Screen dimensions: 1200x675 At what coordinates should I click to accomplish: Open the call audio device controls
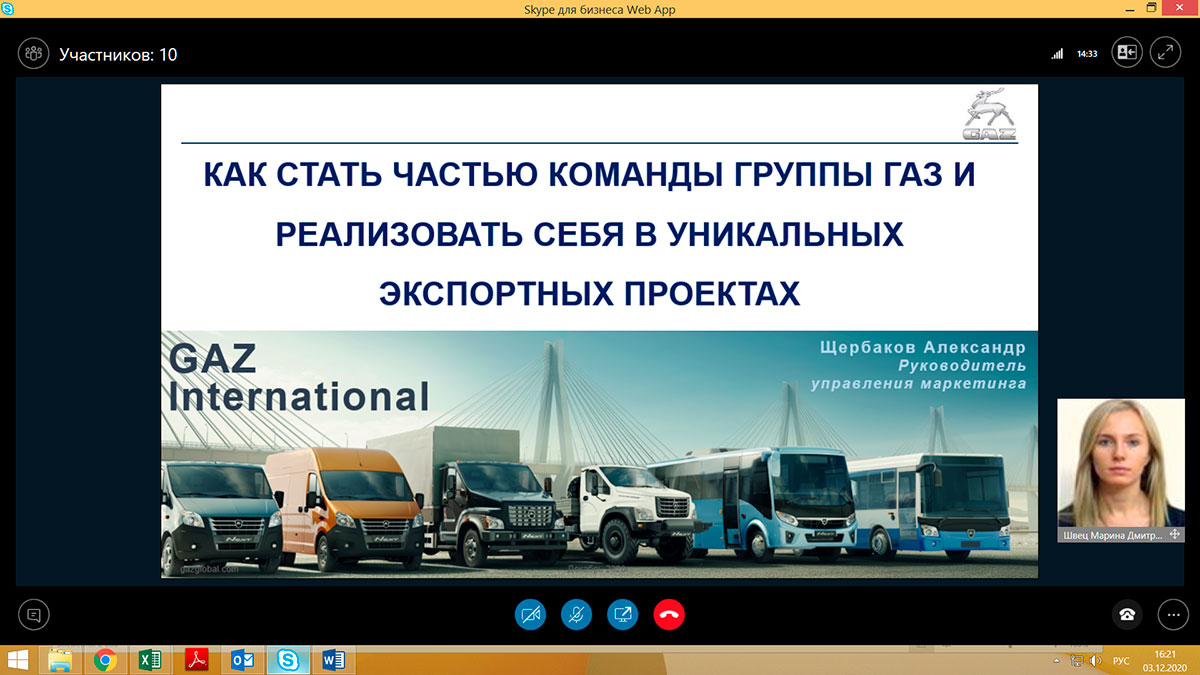click(1127, 614)
